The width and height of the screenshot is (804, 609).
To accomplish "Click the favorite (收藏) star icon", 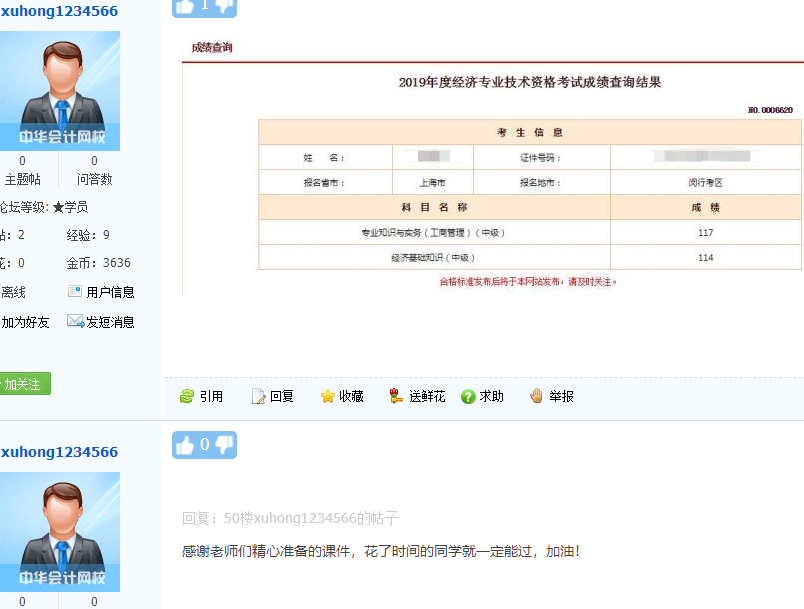I will tap(328, 396).
